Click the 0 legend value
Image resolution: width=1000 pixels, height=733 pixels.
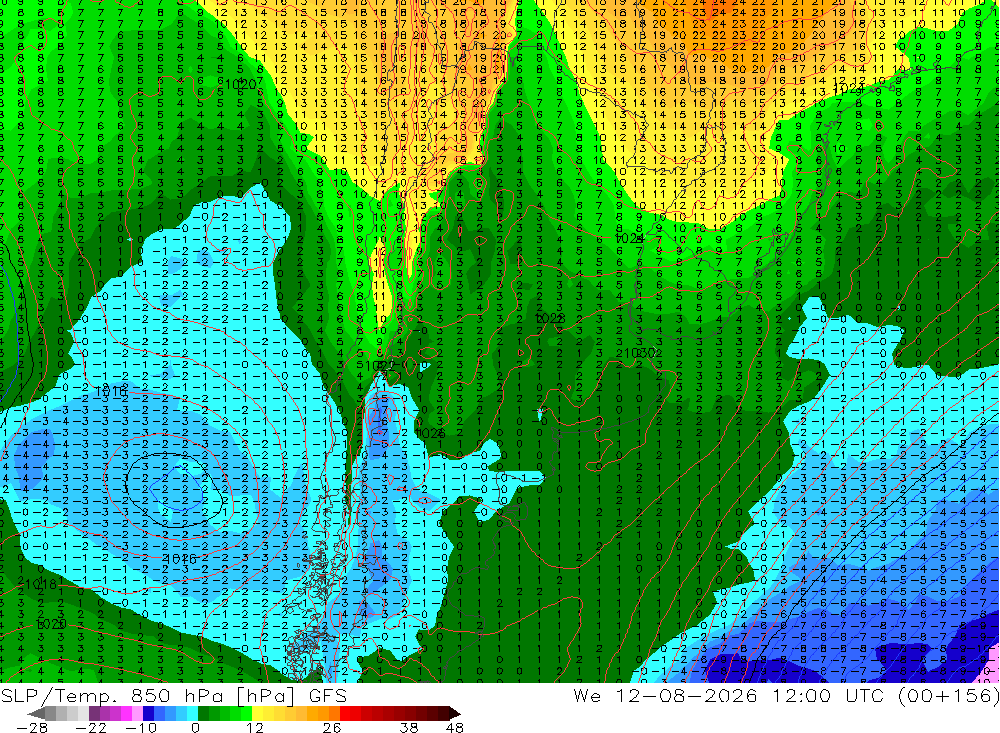point(195,727)
